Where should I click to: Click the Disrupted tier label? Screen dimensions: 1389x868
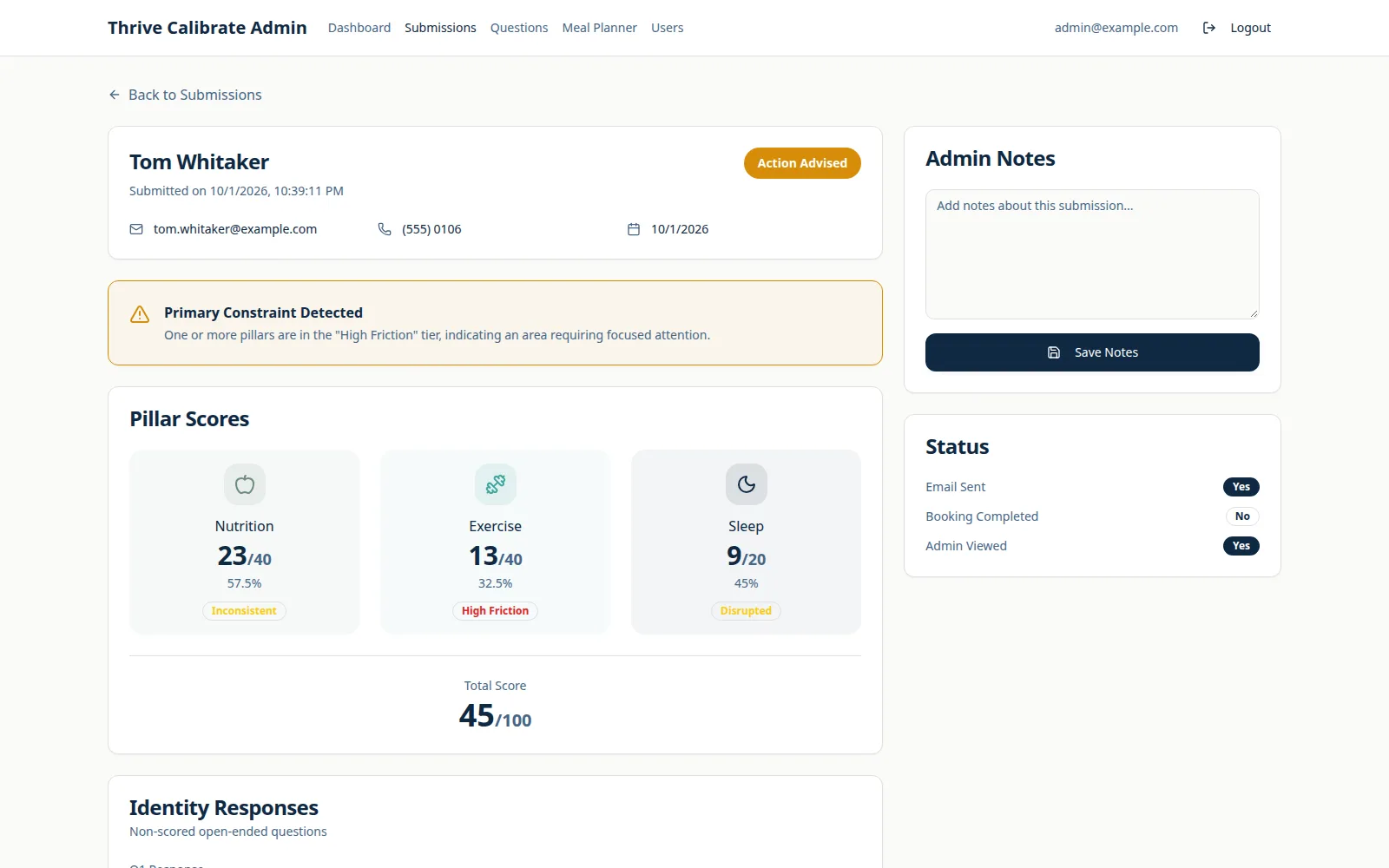[746, 611]
